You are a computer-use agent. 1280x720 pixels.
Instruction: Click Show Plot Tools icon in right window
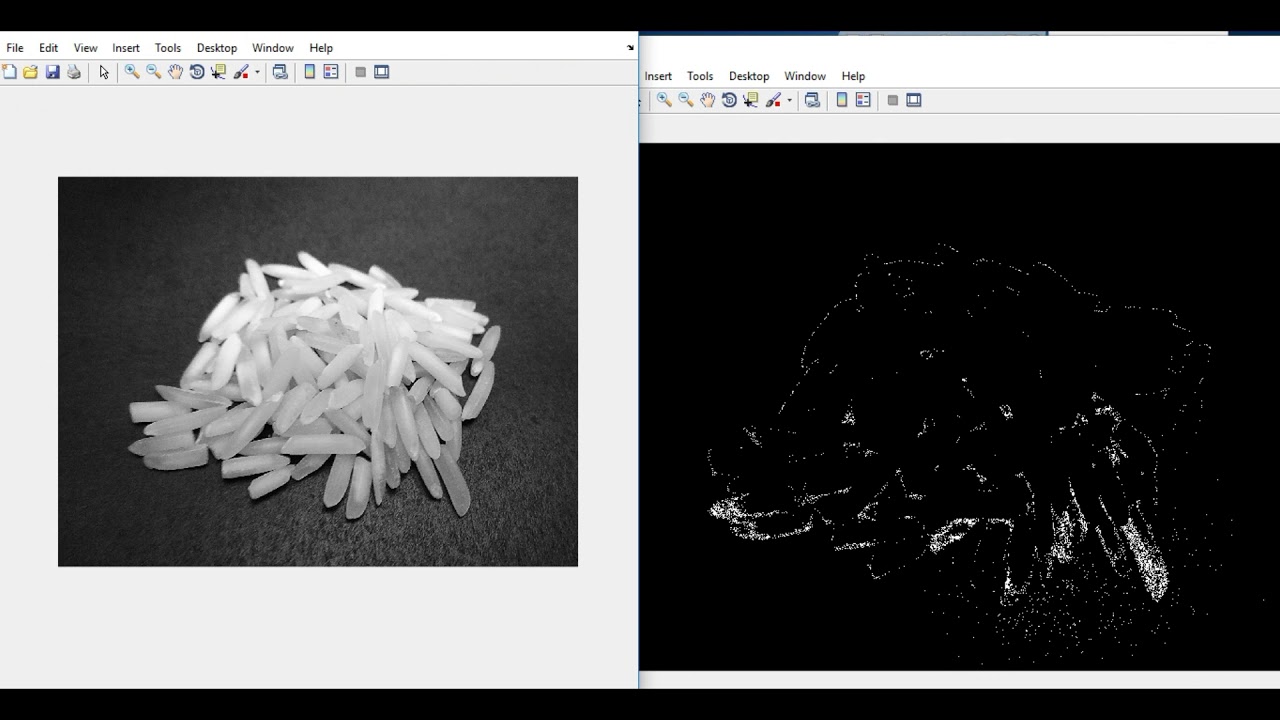pyautogui.click(x=914, y=100)
